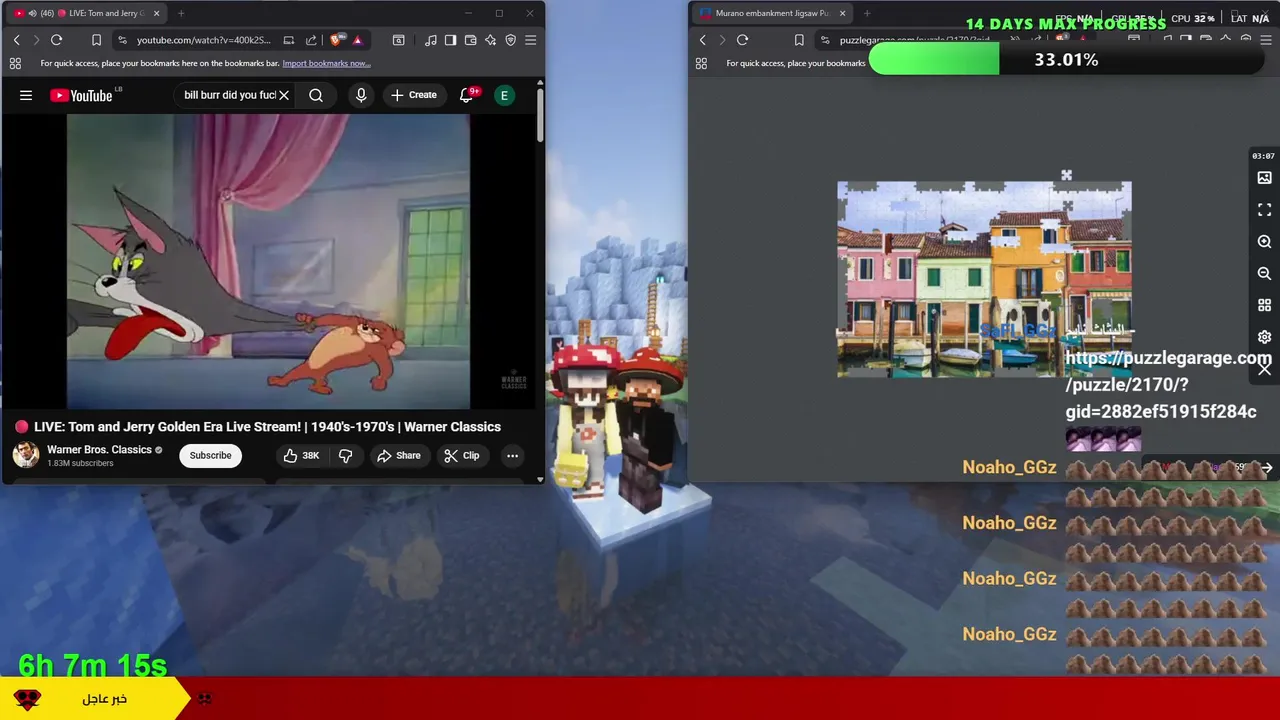Open the Brave VPN shield icon
Image resolution: width=1280 pixels, height=720 pixels.
(510, 40)
